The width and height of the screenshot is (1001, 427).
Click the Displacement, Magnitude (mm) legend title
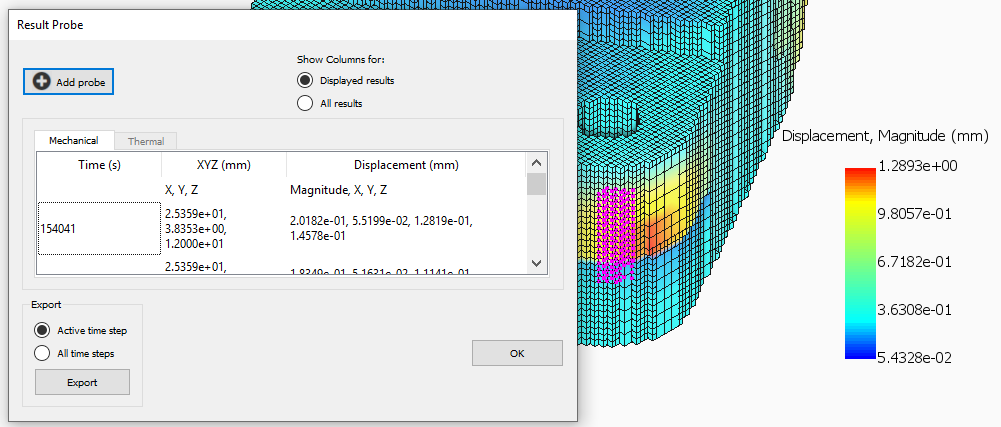pyautogui.click(x=885, y=136)
